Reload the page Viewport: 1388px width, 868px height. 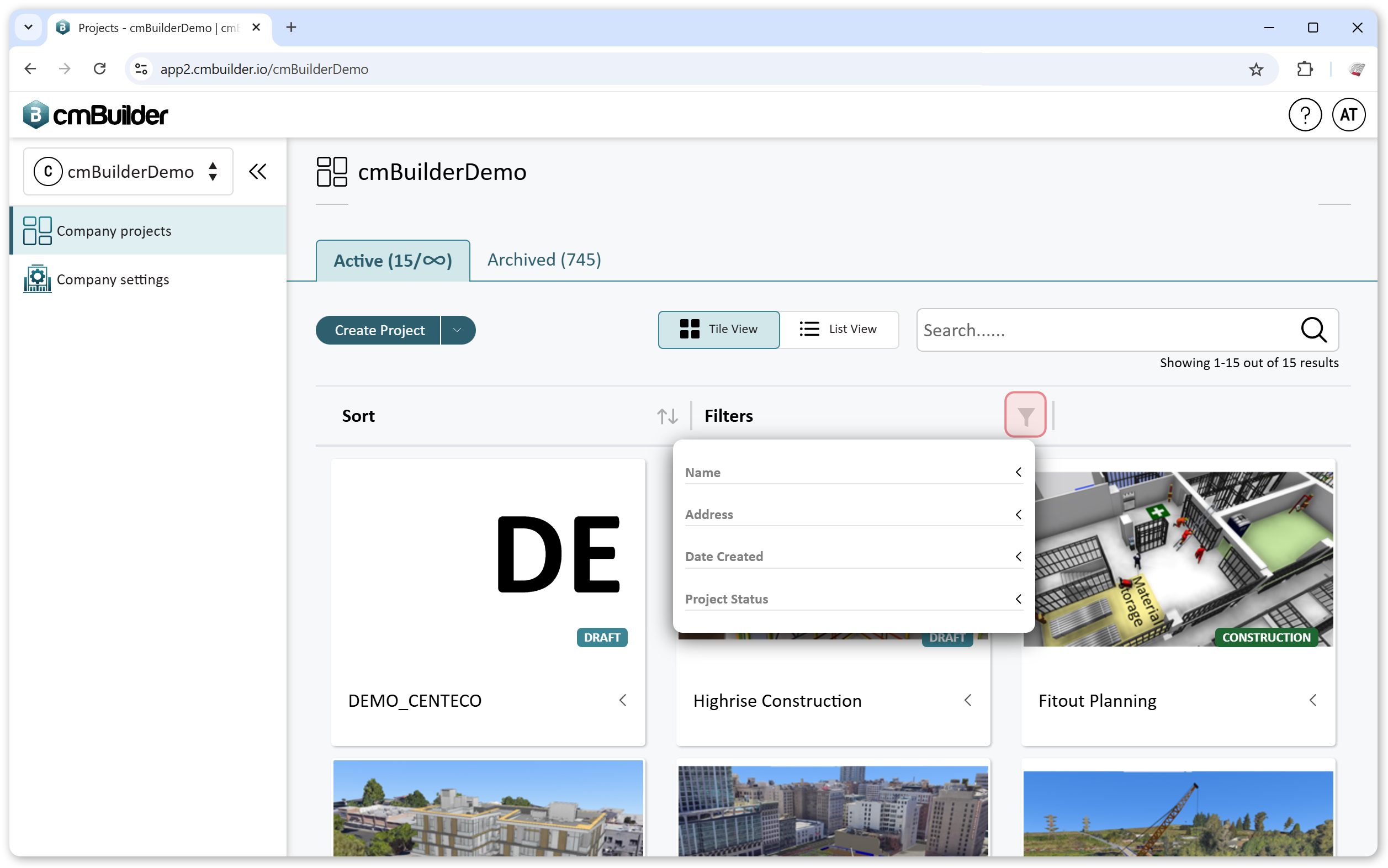pos(100,69)
